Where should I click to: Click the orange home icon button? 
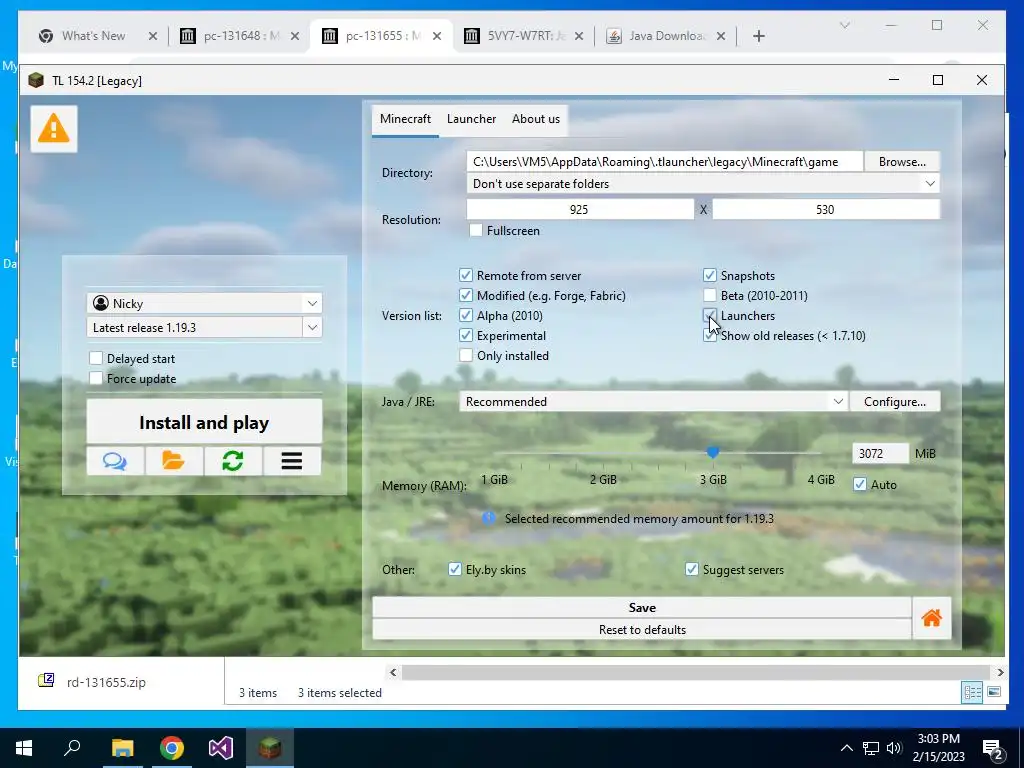click(x=931, y=618)
